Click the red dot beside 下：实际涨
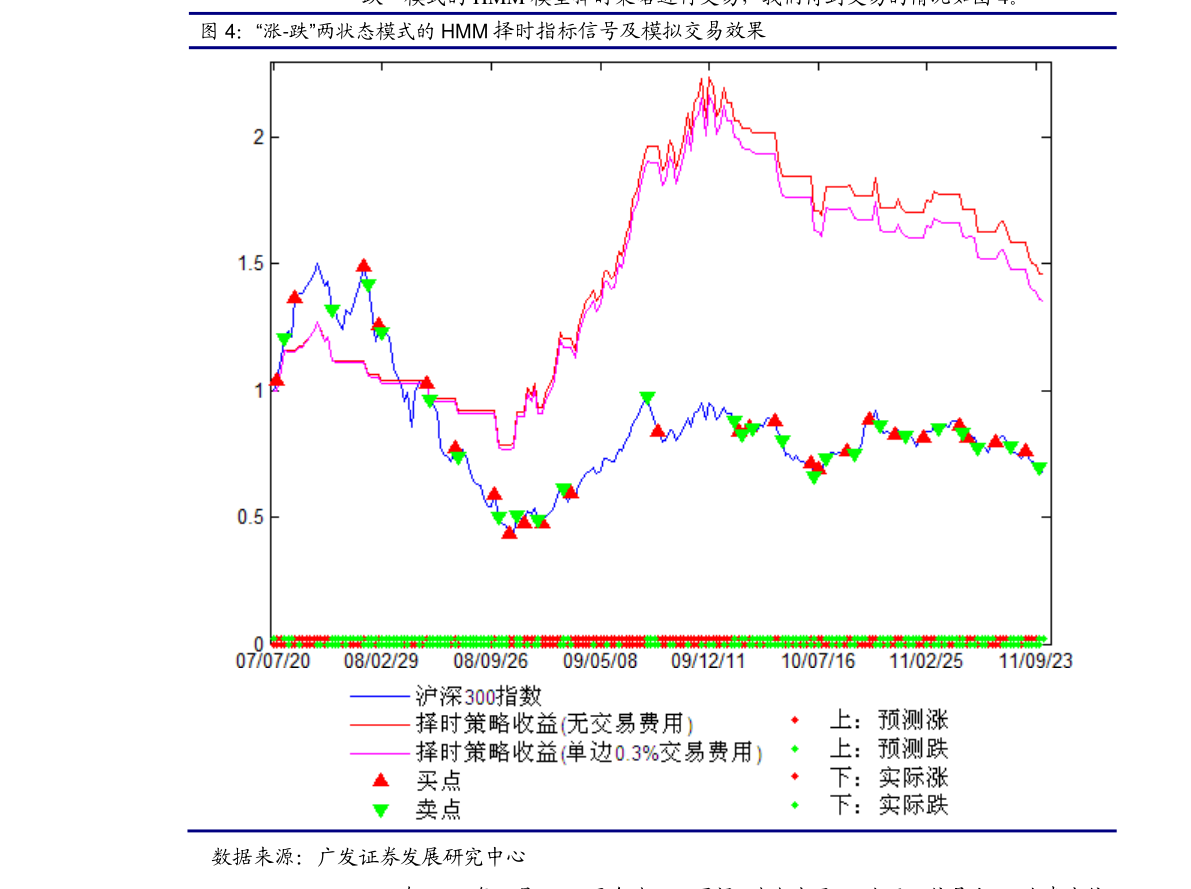The height and width of the screenshot is (889, 1191). tap(796, 777)
